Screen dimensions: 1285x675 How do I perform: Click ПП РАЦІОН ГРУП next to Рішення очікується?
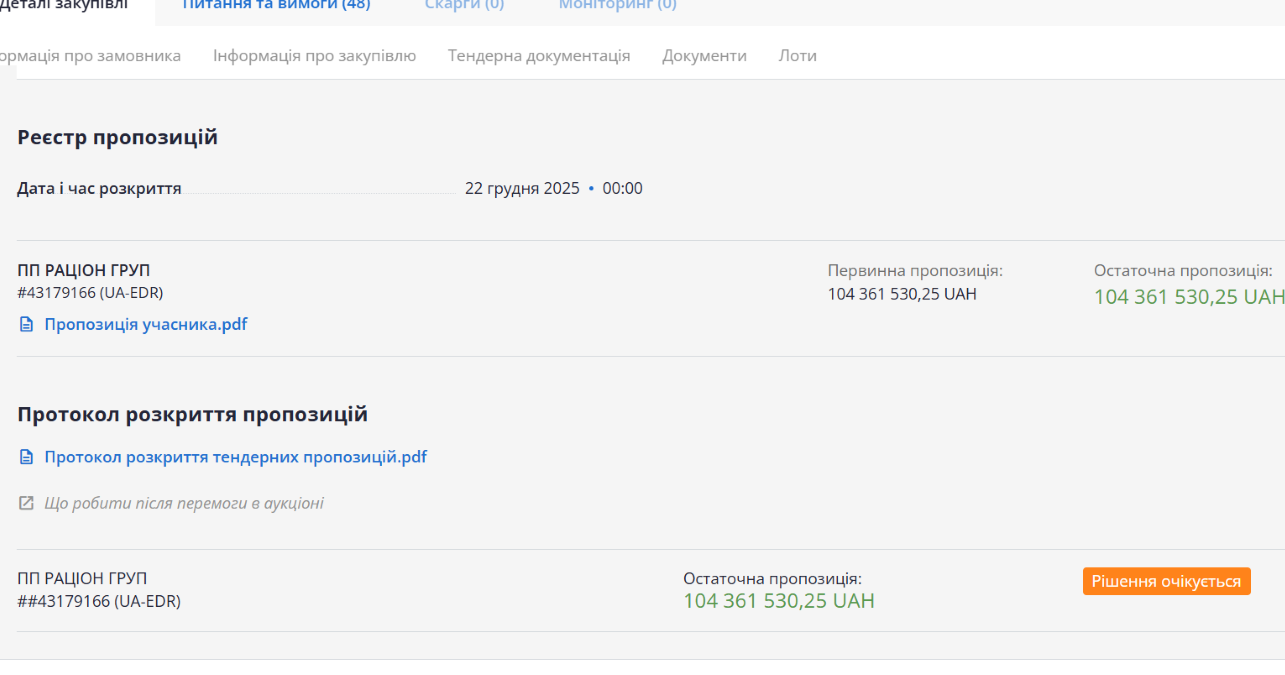click(x=82, y=579)
